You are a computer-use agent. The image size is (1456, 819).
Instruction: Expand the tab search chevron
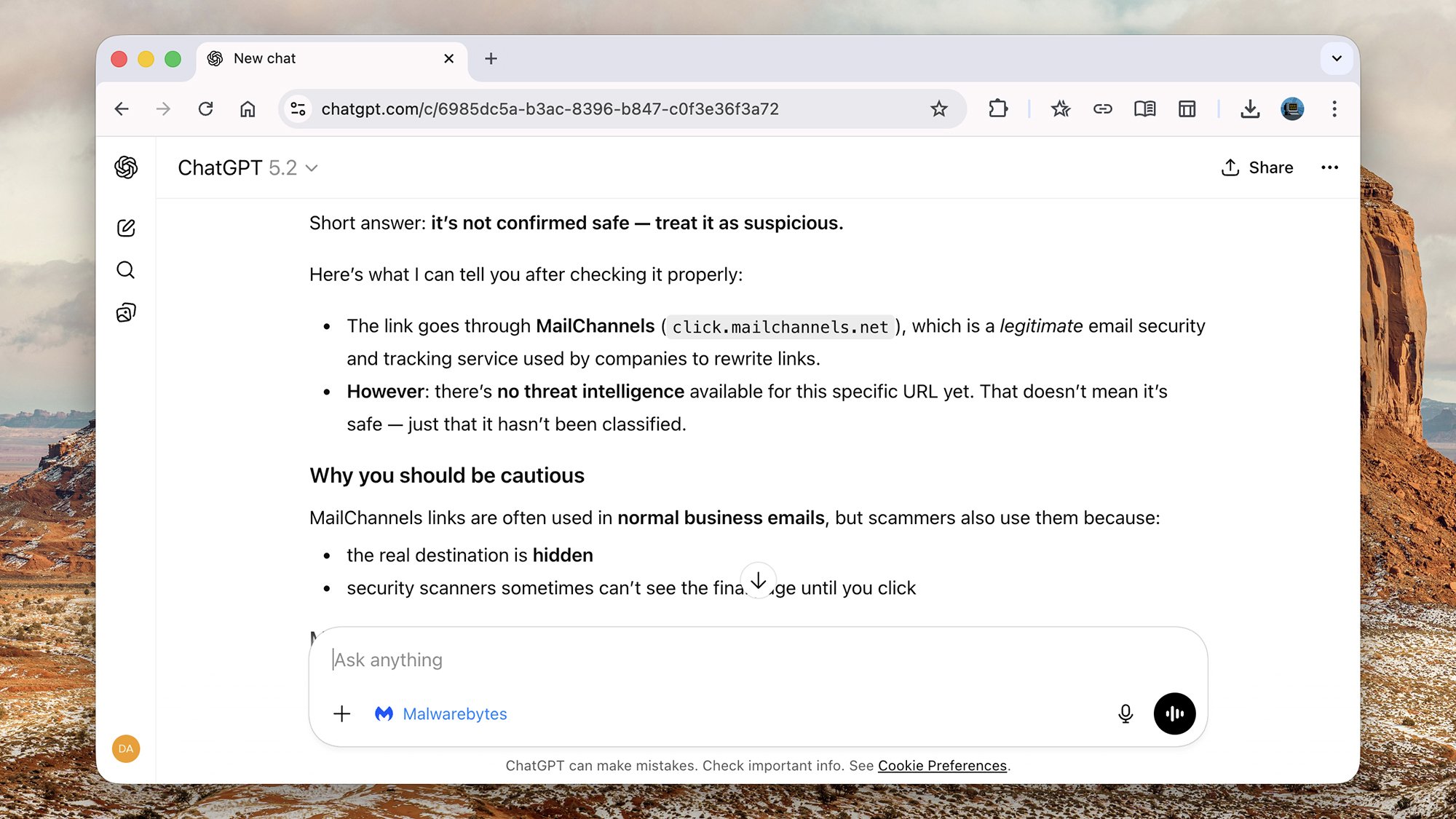pyautogui.click(x=1337, y=58)
